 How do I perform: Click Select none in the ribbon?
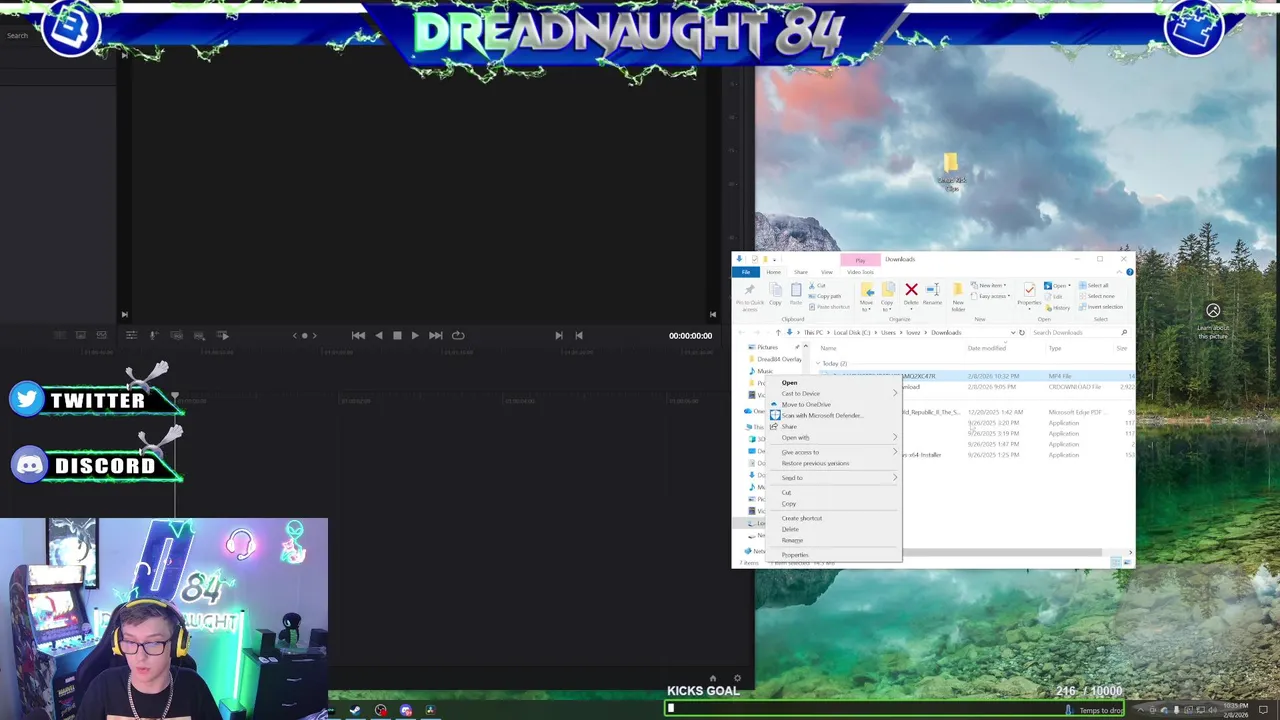point(1097,296)
